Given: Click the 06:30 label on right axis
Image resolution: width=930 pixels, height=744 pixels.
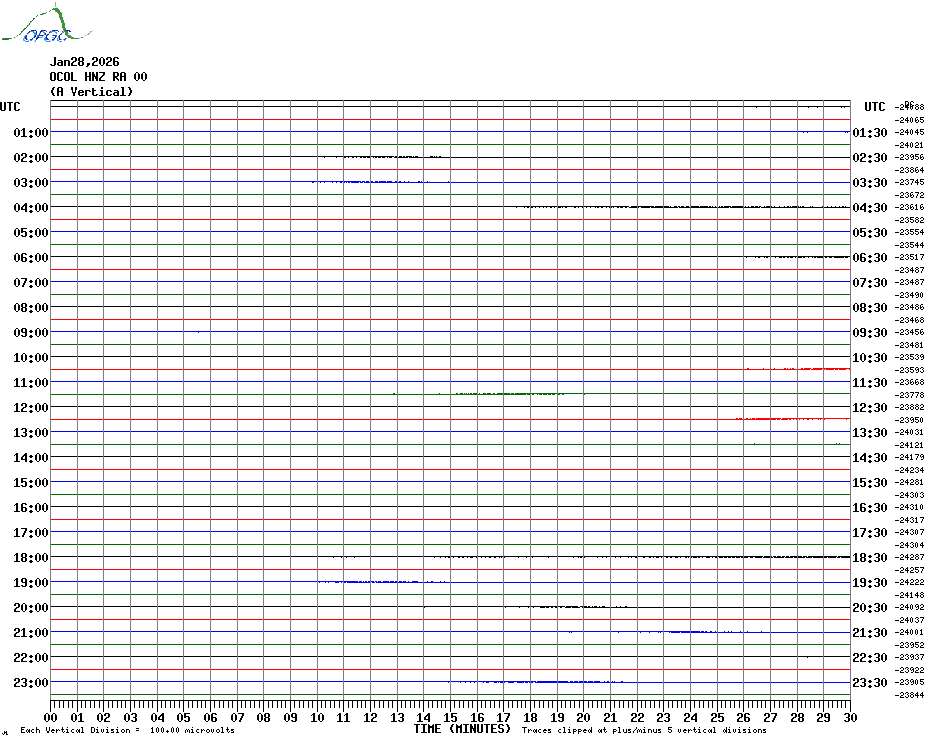Looking at the screenshot, I should point(869,258).
